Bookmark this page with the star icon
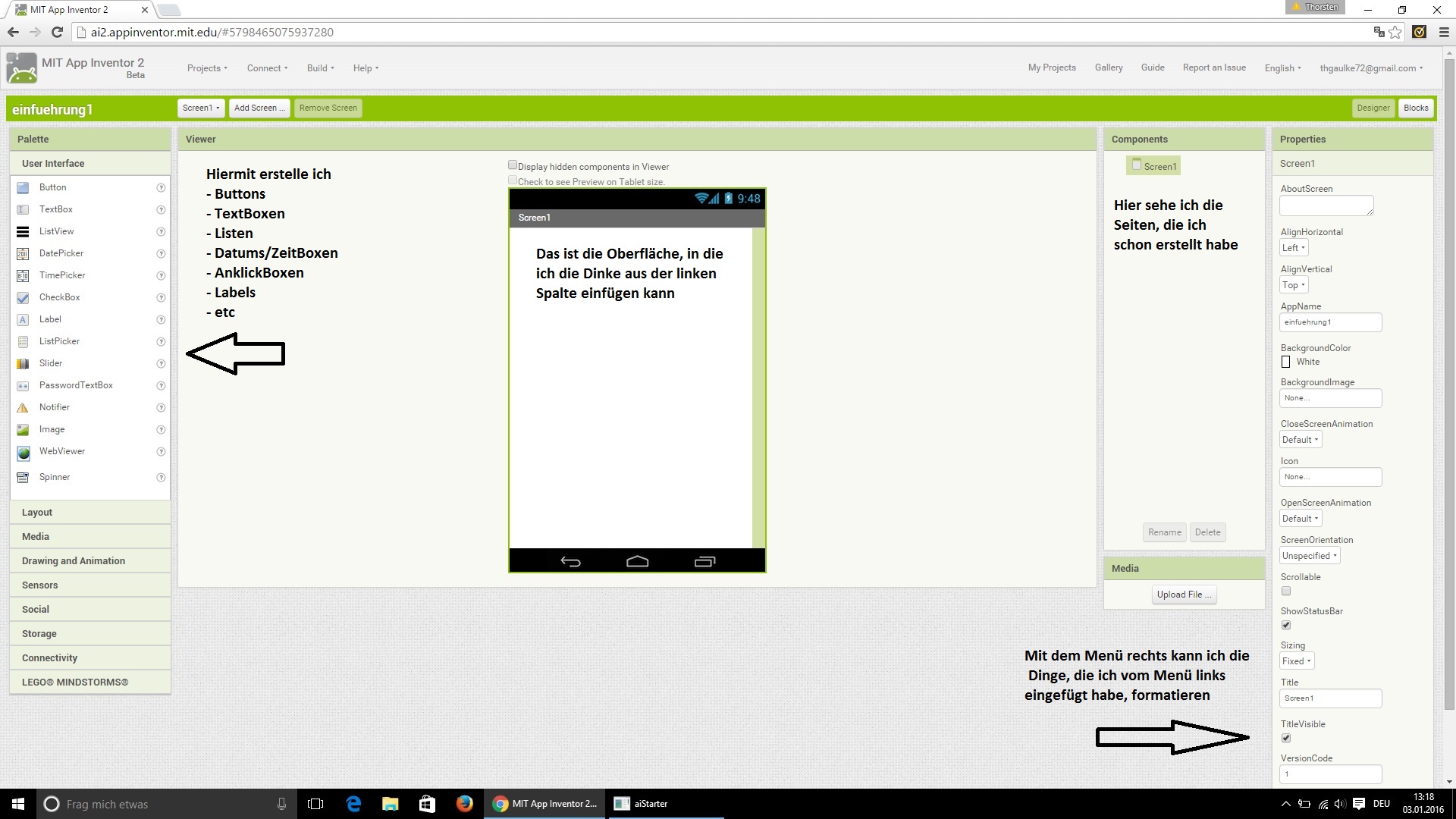The height and width of the screenshot is (819, 1456). click(x=1395, y=32)
